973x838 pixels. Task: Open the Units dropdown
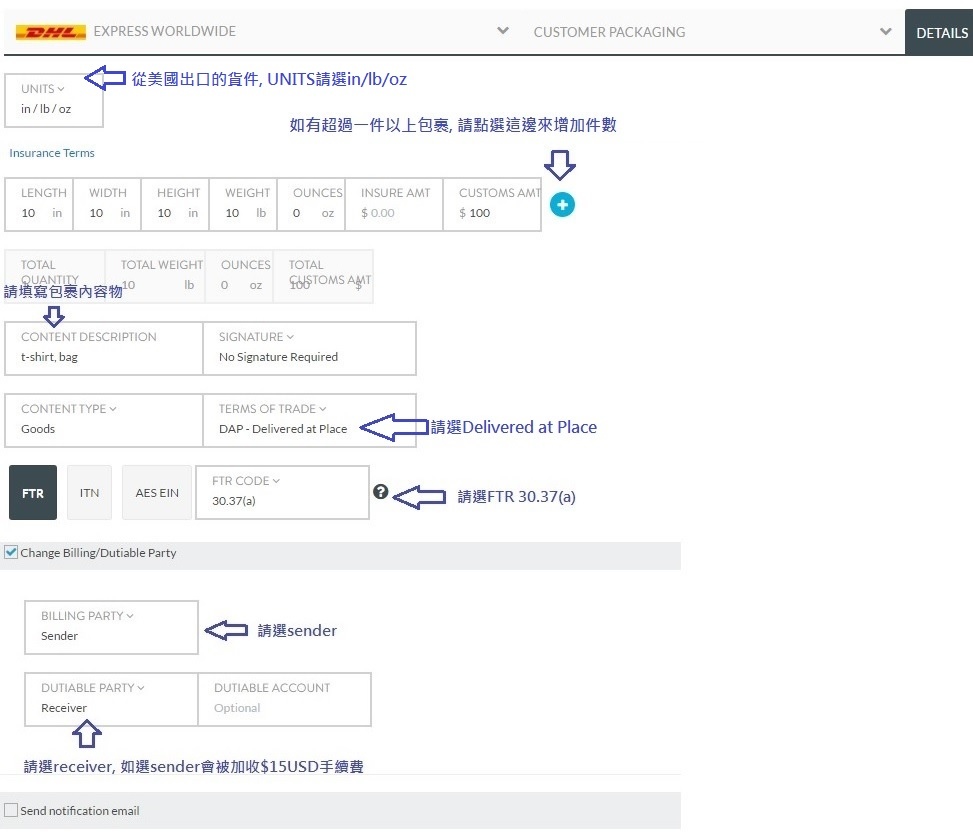click(54, 101)
